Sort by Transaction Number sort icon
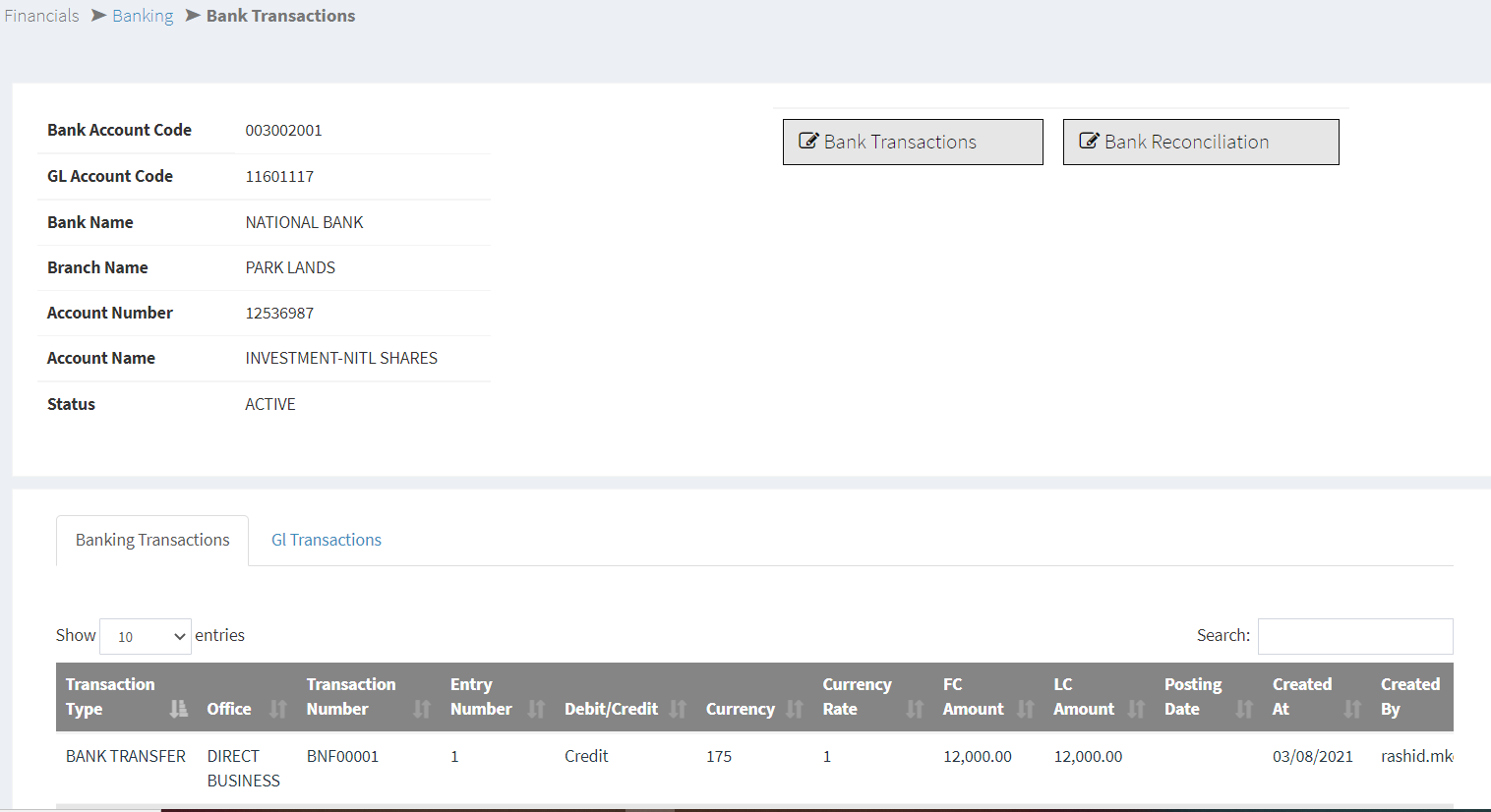The image size is (1491, 812). tap(422, 709)
